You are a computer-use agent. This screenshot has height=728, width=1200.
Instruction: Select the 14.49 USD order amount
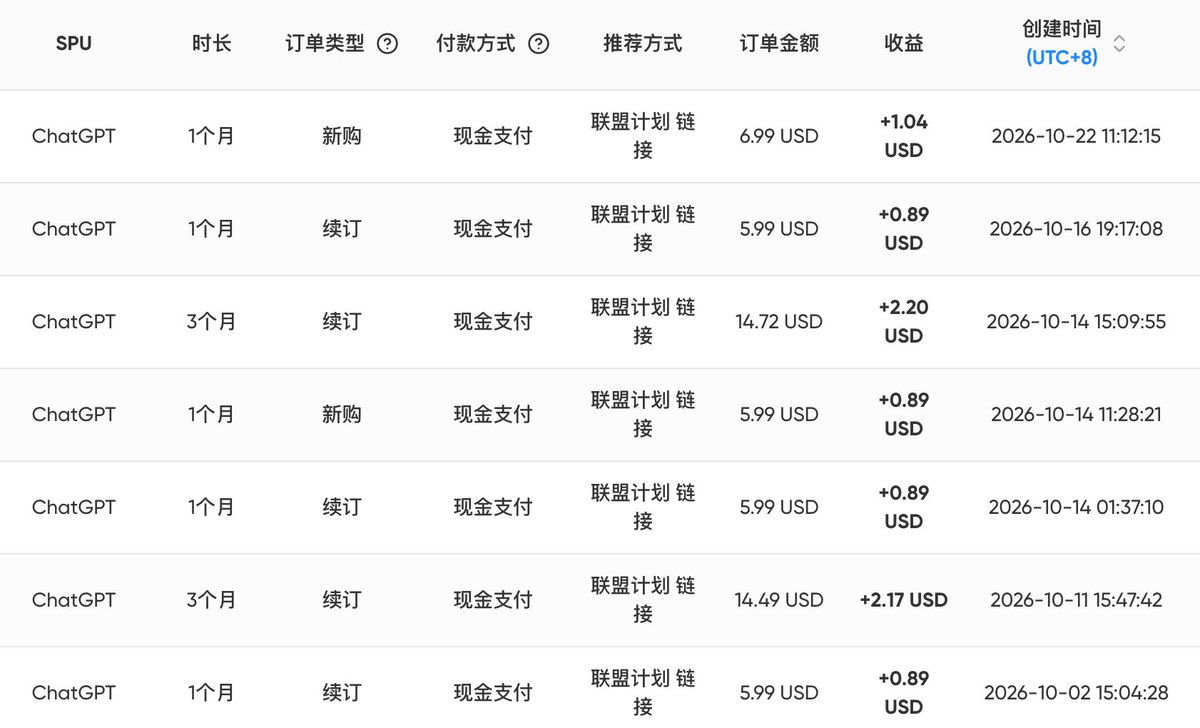pos(779,600)
